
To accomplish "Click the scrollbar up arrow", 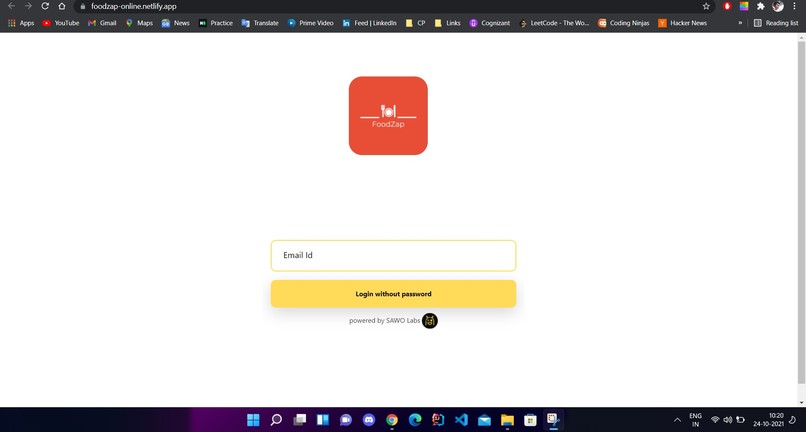I will pyautogui.click(x=801, y=38).
